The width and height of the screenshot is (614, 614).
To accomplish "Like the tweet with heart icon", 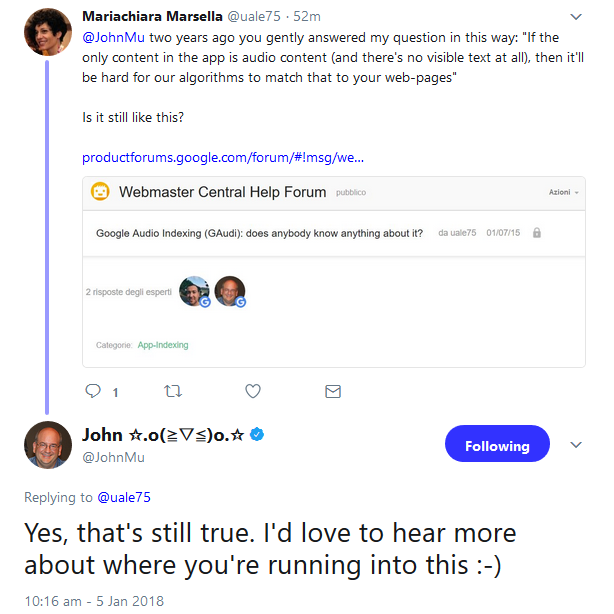I will [253, 390].
